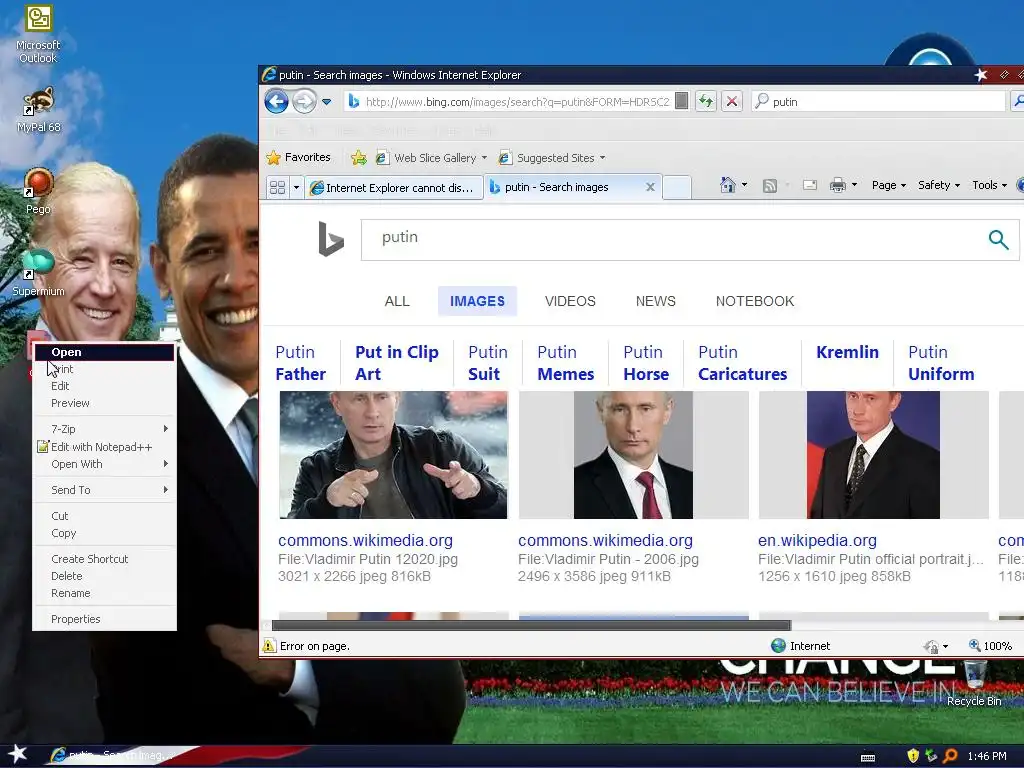
Task: Open the en.wikipedia.org result link
Action: 817,541
